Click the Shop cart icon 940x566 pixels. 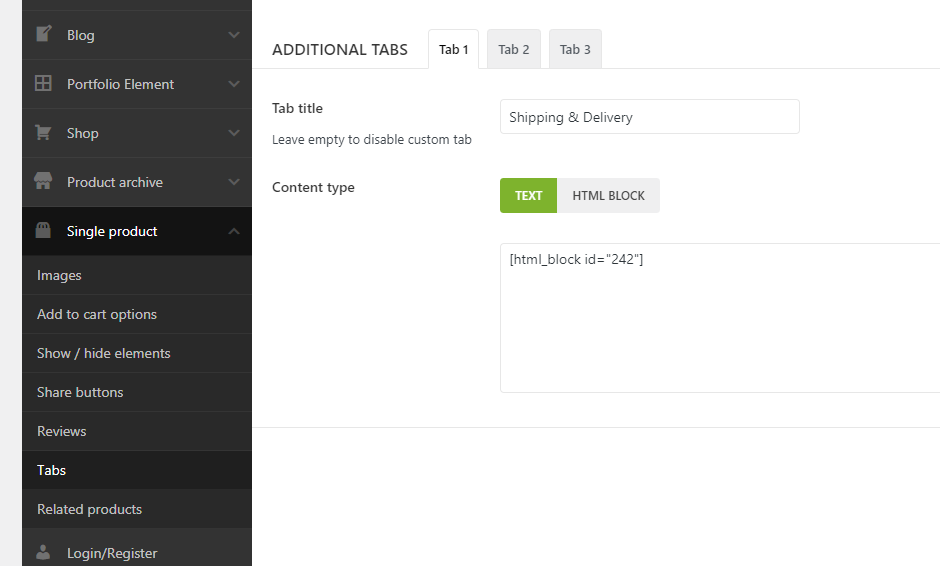coord(43,133)
